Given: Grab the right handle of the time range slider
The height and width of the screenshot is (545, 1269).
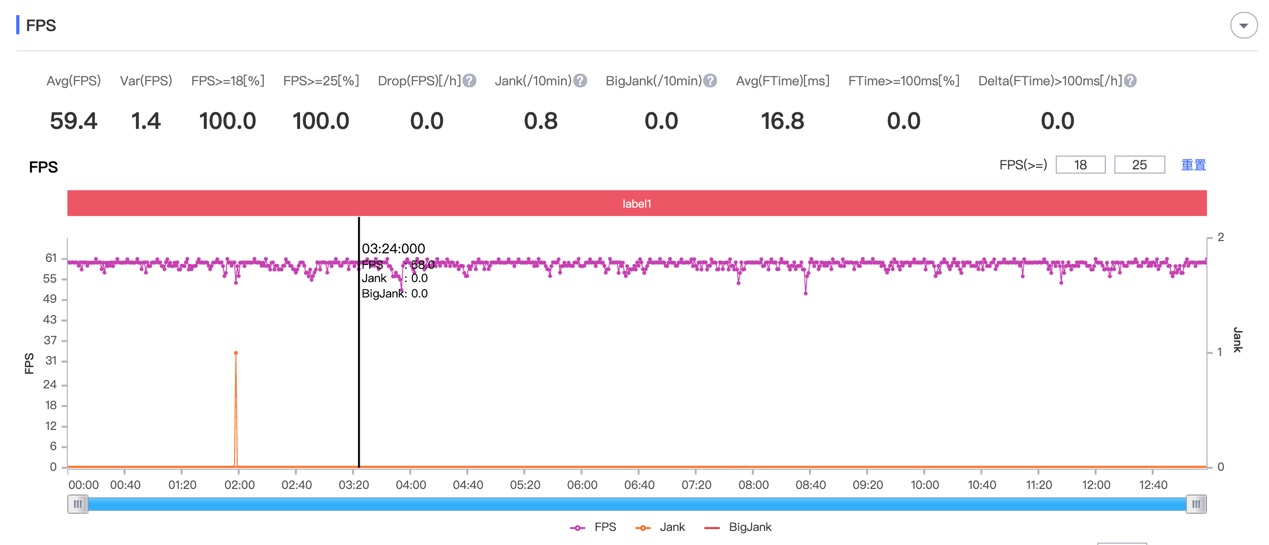Looking at the screenshot, I should click(1196, 505).
